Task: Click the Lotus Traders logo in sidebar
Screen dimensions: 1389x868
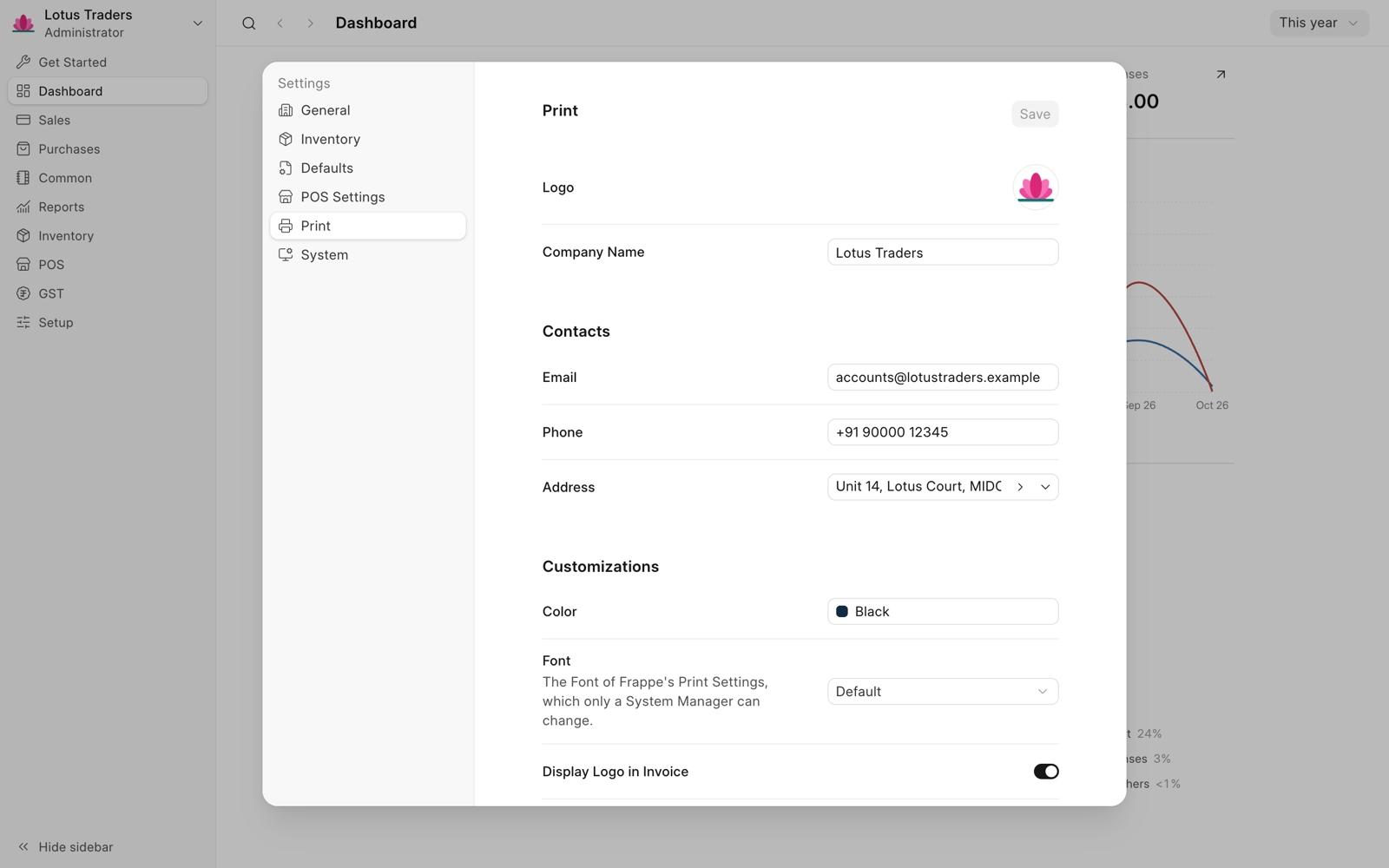Action: tap(23, 23)
